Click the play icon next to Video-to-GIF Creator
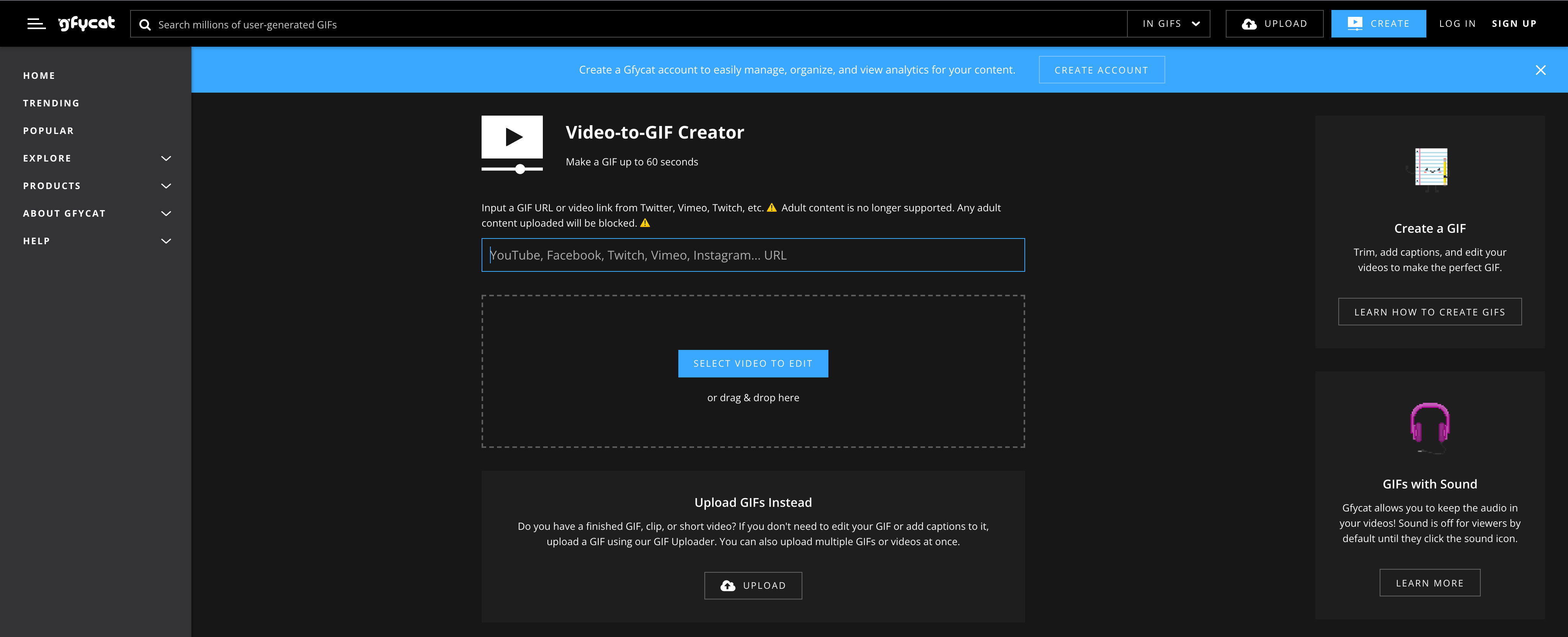The height and width of the screenshot is (637, 1568). click(x=512, y=136)
